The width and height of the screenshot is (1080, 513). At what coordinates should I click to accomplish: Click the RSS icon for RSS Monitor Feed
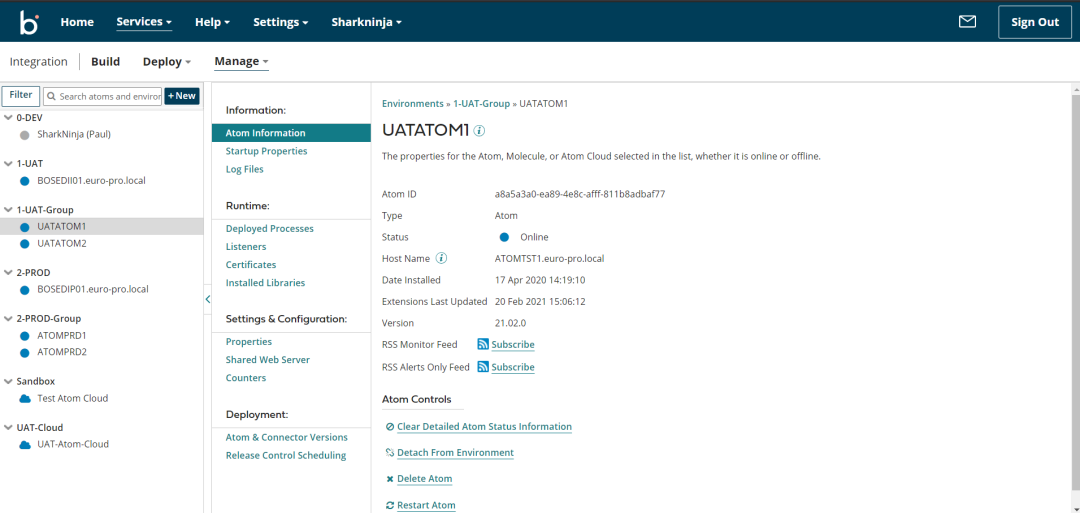click(483, 344)
